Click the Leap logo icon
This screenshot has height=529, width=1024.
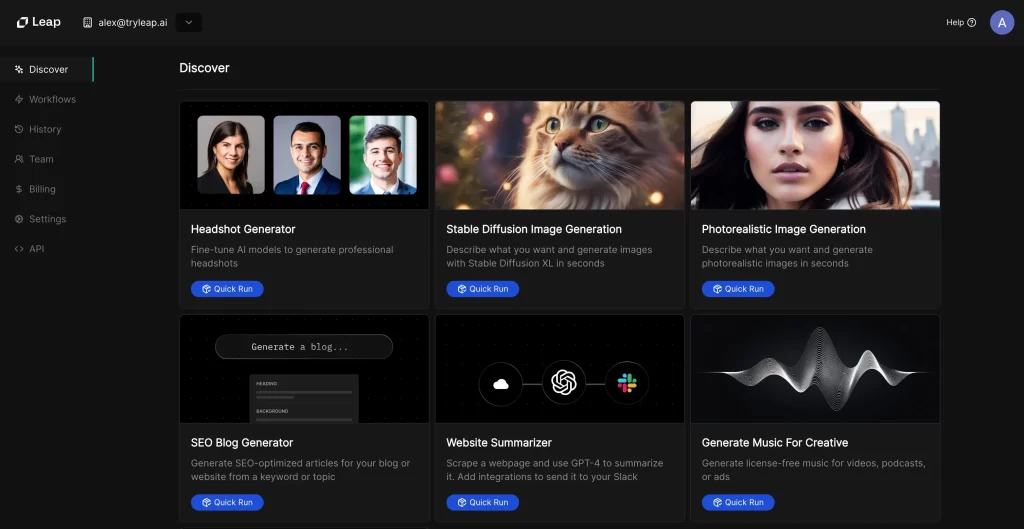point(22,22)
